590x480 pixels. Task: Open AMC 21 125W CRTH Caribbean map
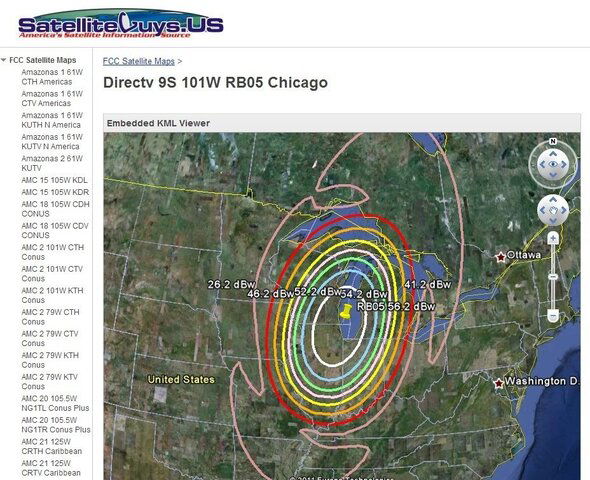pyautogui.click(x=52, y=447)
